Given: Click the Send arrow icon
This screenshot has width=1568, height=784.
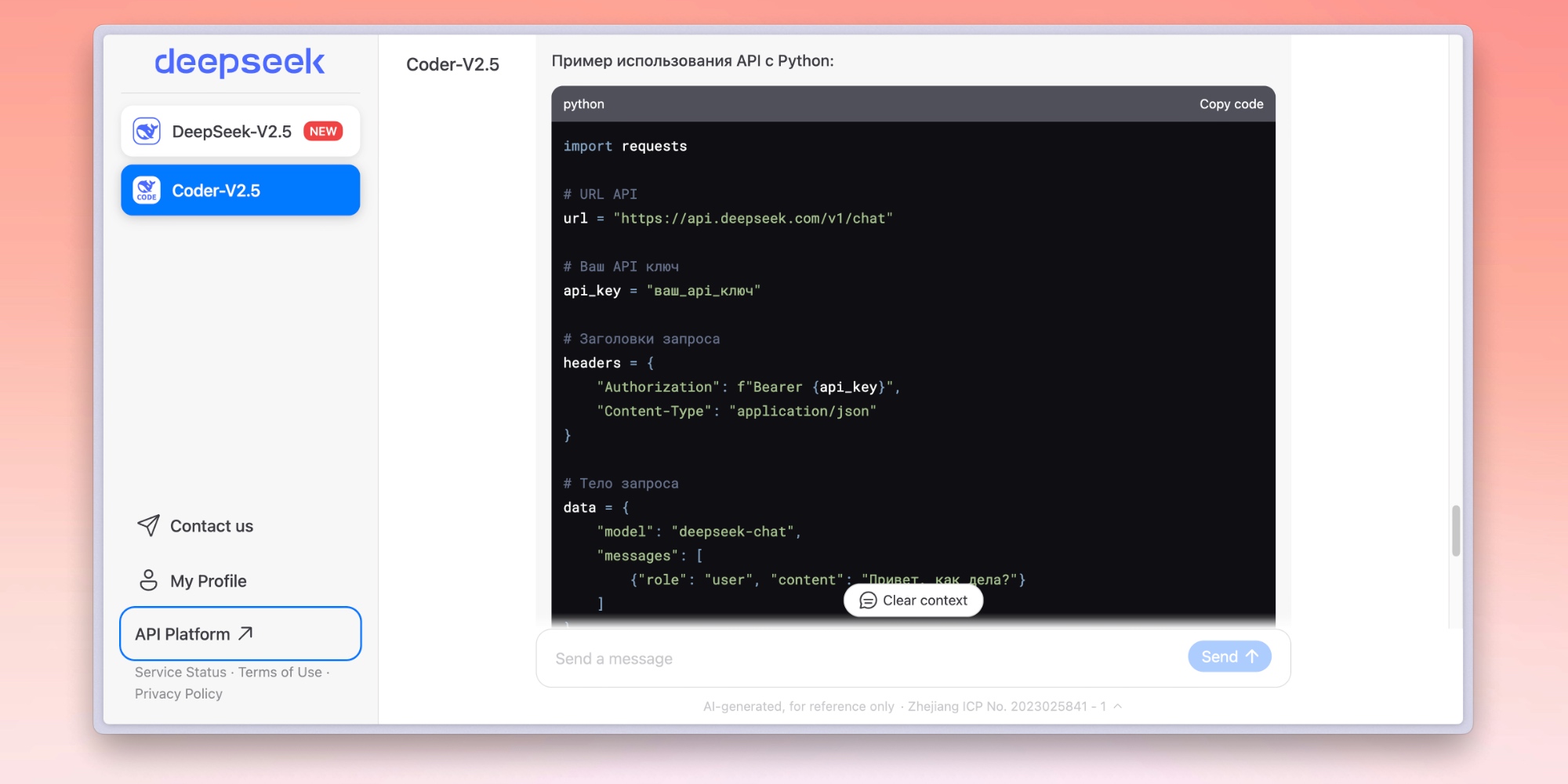Looking at the screenshot, I should [x=1252, y=656].
